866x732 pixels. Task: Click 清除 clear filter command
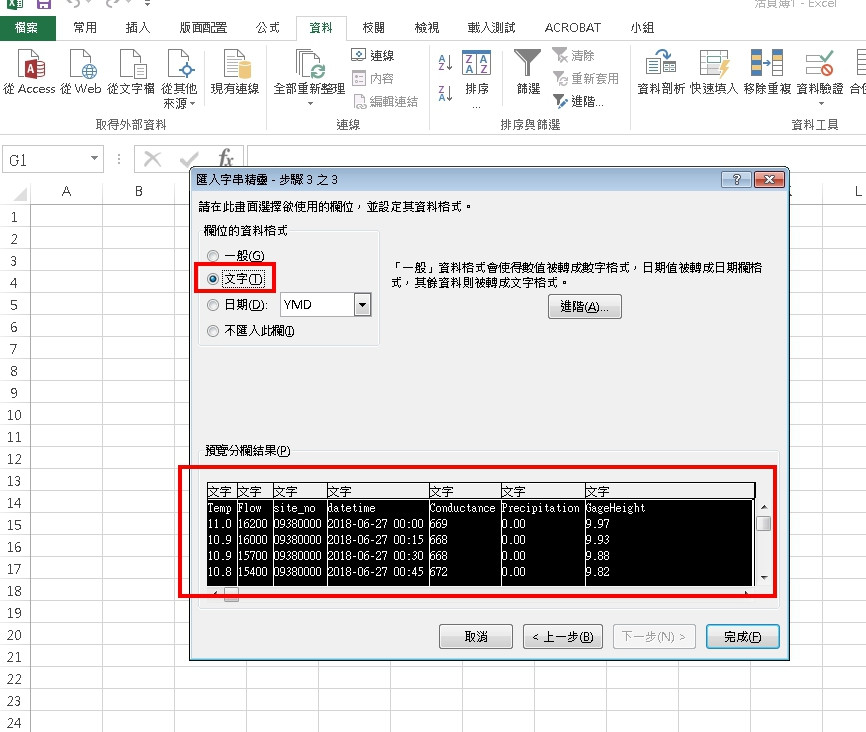click(x=573, y=55)
